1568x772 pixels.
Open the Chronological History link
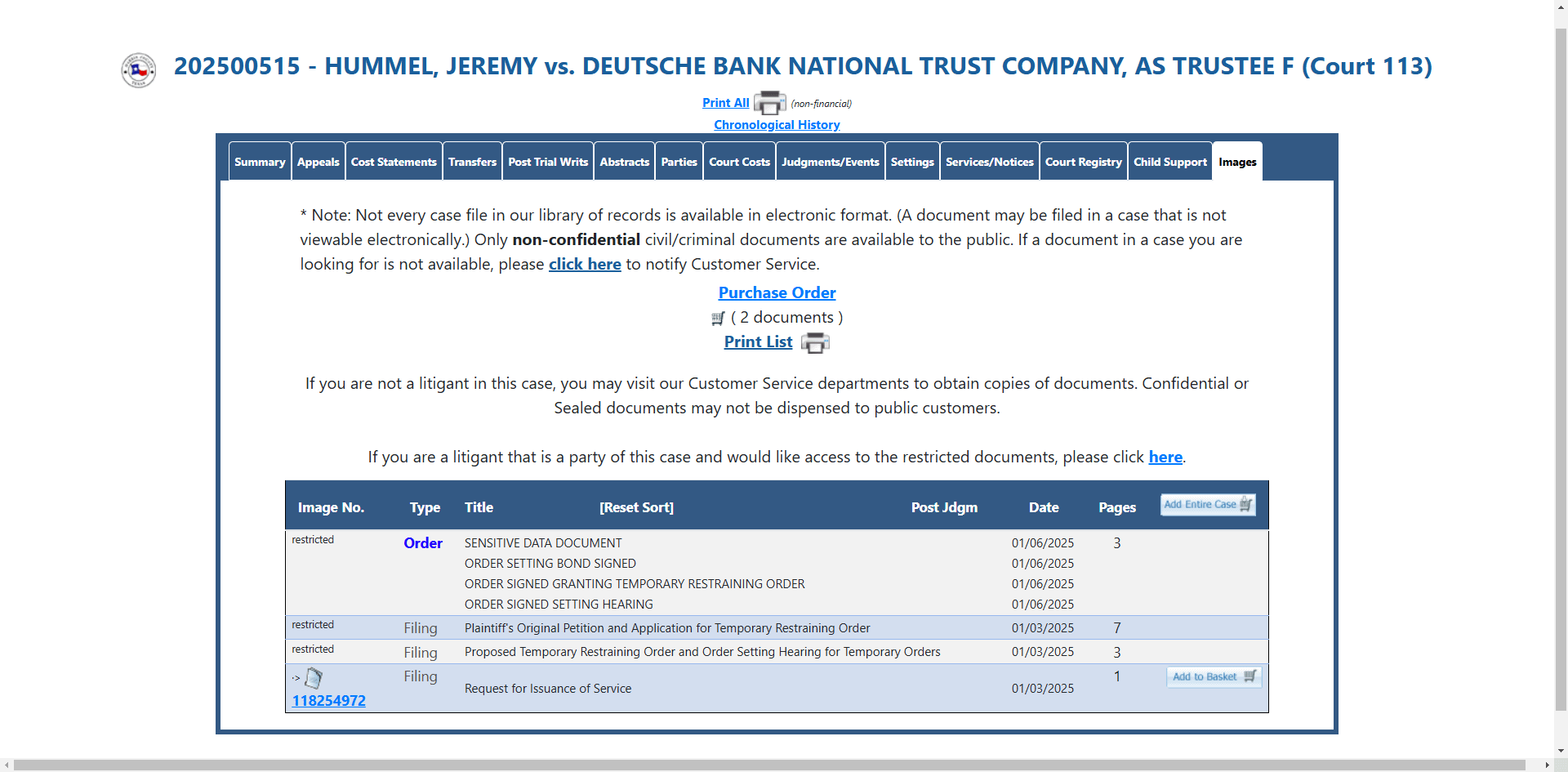[777, 125]
